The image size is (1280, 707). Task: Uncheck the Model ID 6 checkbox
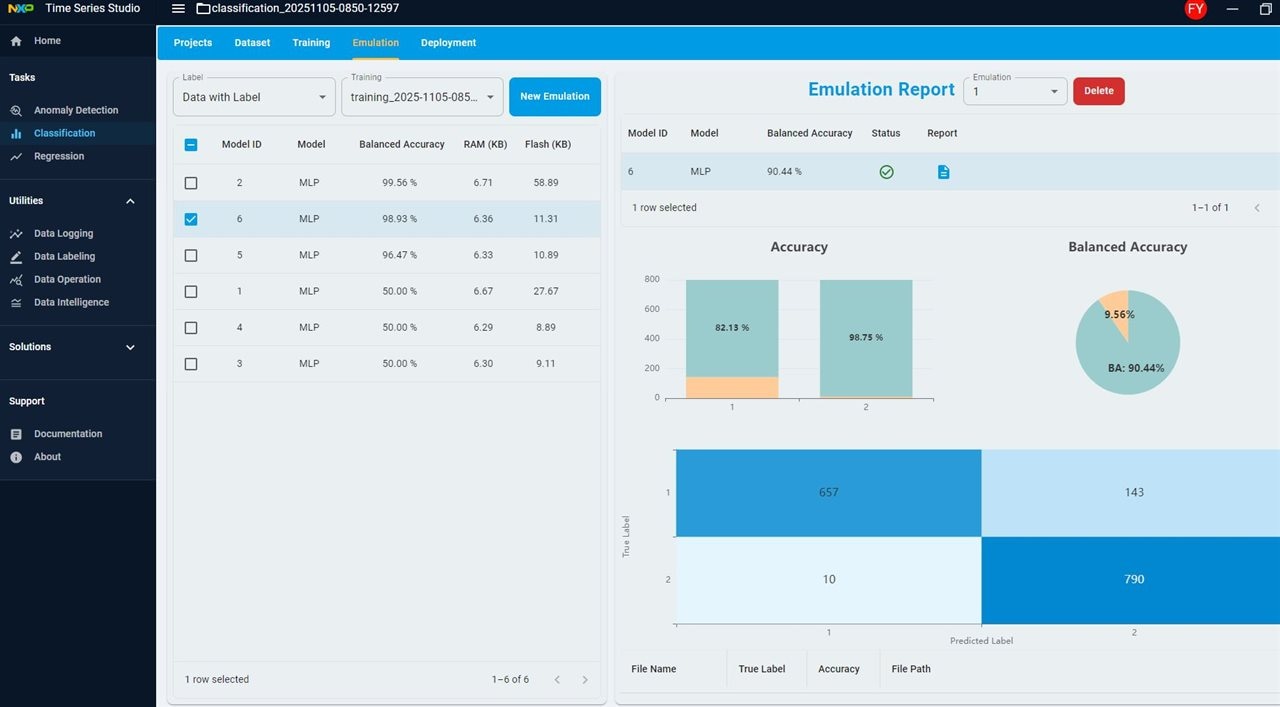[191, 219]
